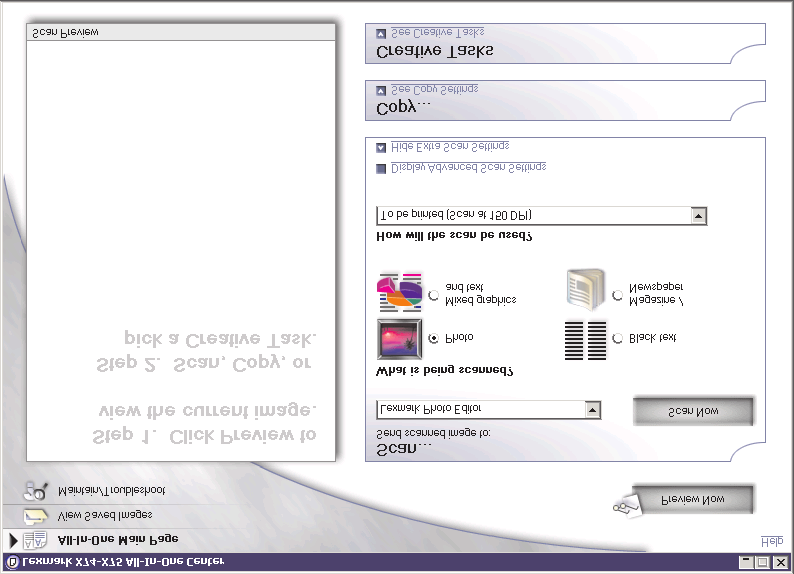Expand the See Creative Tasks section

click(x=381, y=33)
